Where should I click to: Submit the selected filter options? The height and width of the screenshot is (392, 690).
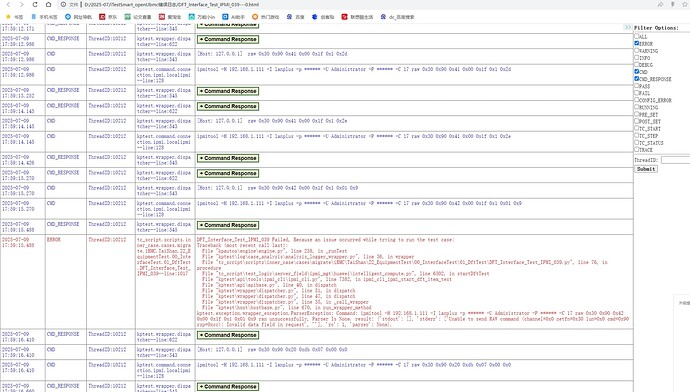pyautogui.click(x=646, y=169)
